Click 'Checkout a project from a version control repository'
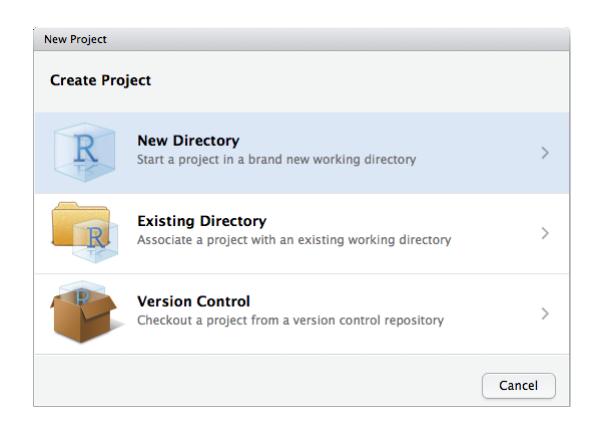Screen dimensions: 590x422 click(290, 320)
